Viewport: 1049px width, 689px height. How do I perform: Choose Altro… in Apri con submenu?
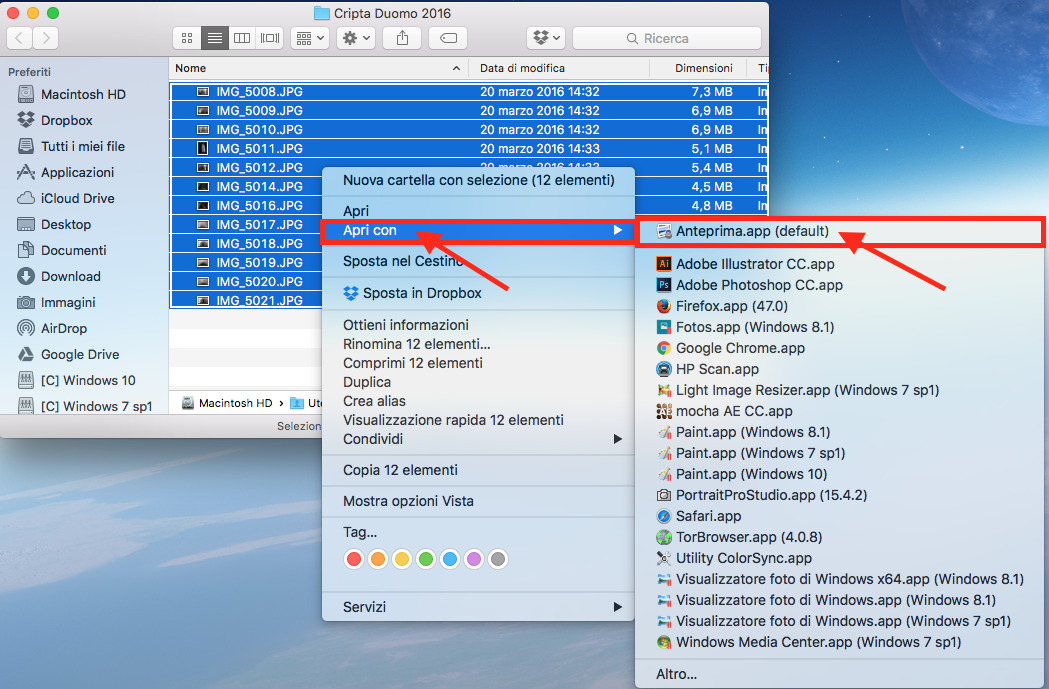[x=840, y=674]
